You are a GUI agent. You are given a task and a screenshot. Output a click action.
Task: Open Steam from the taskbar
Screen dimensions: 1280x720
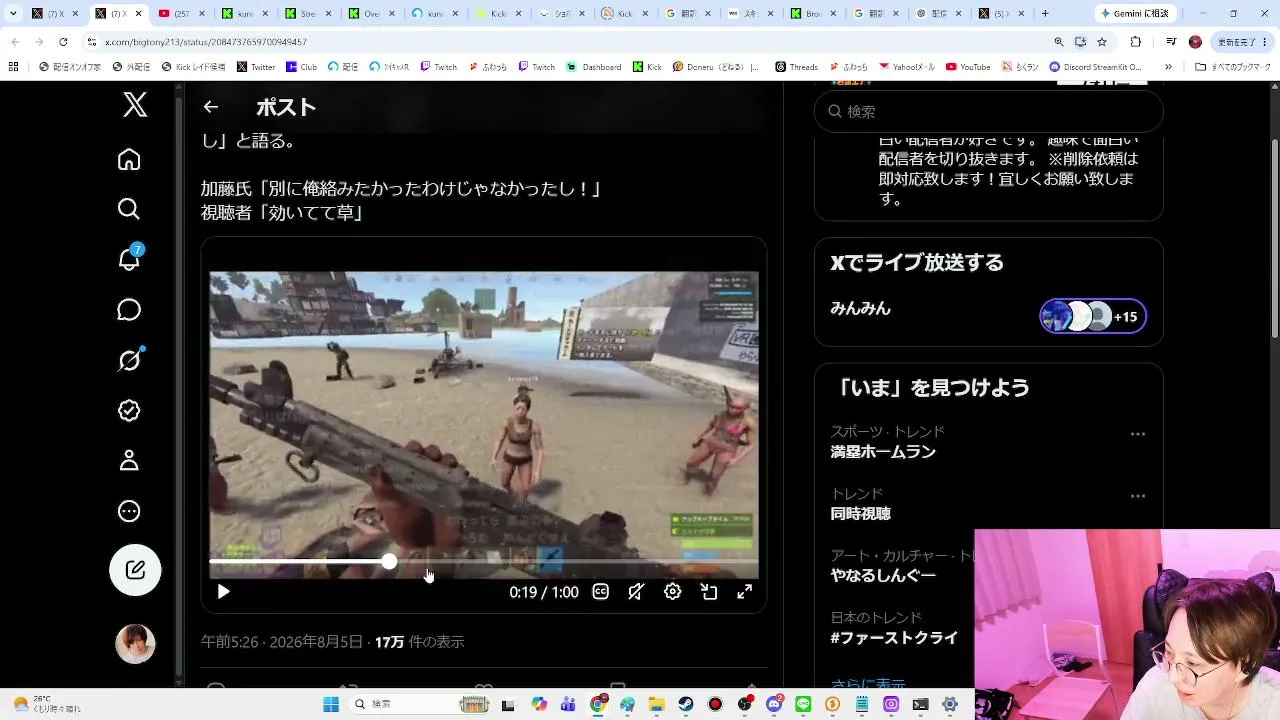point(686,704)
